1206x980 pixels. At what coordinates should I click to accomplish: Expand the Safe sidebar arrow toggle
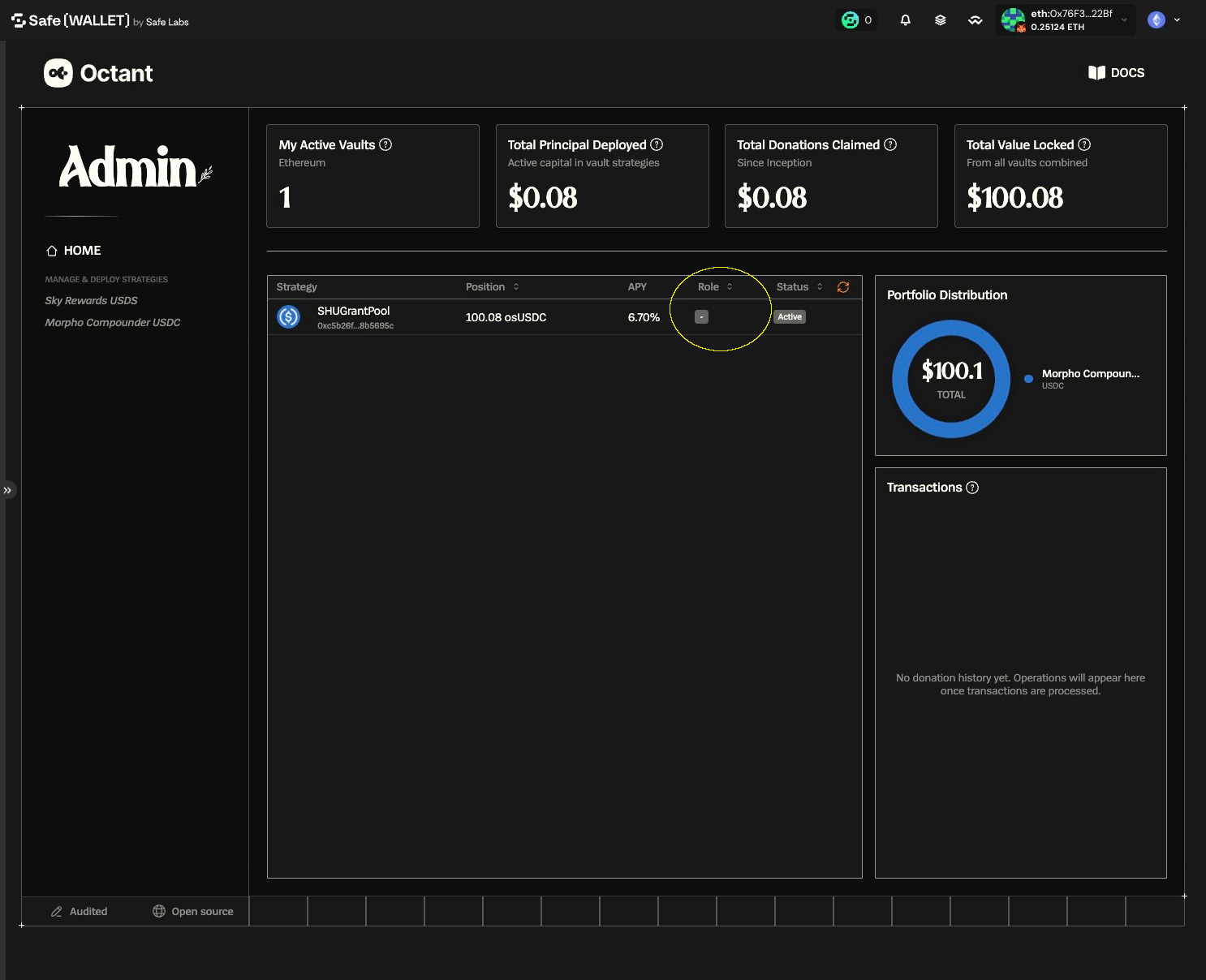point(7,490)
